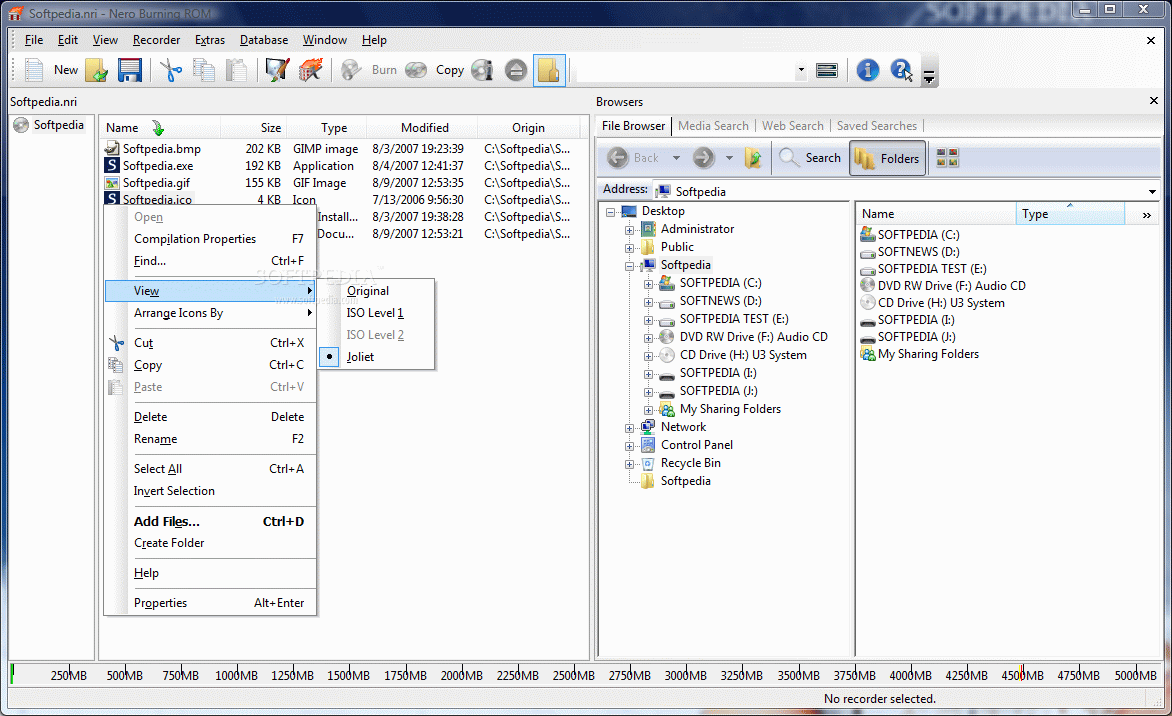Image resolution: width=1172 pixels, height=716 pixels.
Task: Click the Search button
Action: pyautogui.click(x=810, y=157)
